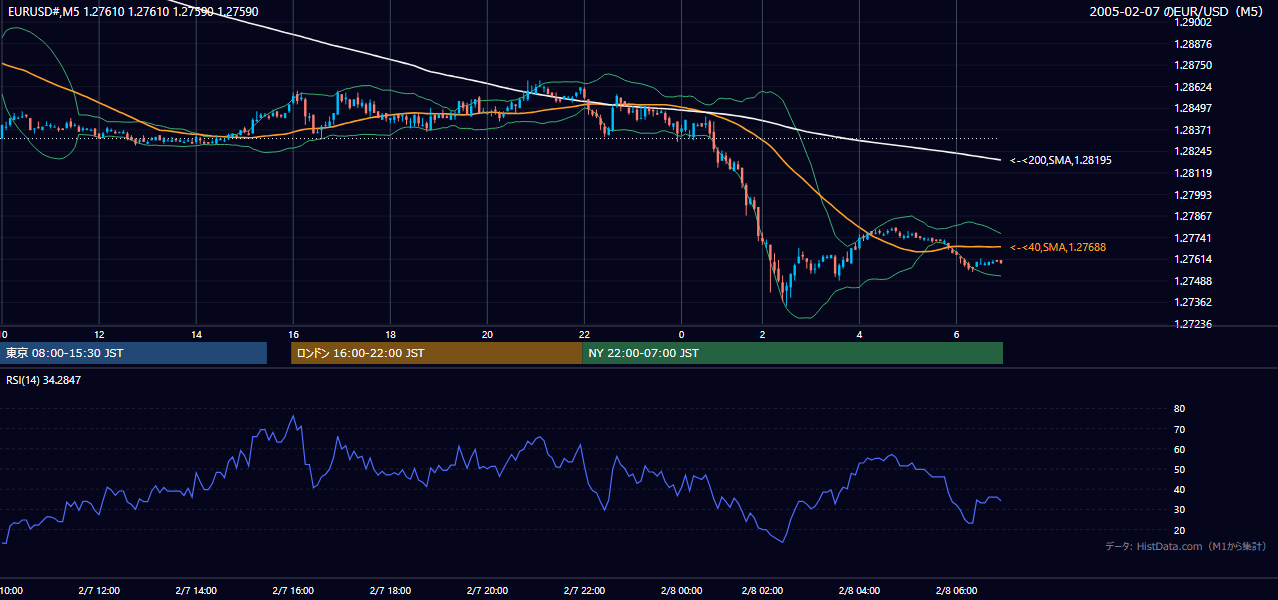
Task: Click RSI scale value 80
Action: tap(1179, 409)
